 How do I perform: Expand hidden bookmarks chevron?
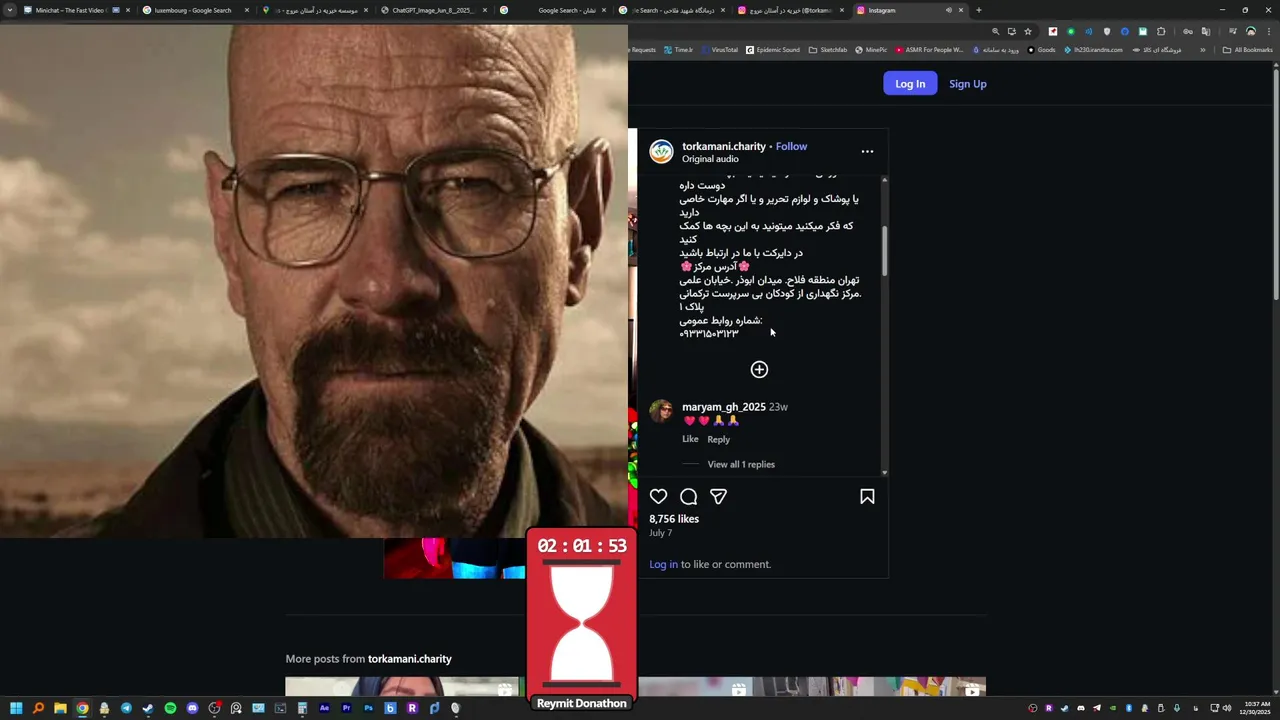pyautogui.click(x=1202, y=50)
